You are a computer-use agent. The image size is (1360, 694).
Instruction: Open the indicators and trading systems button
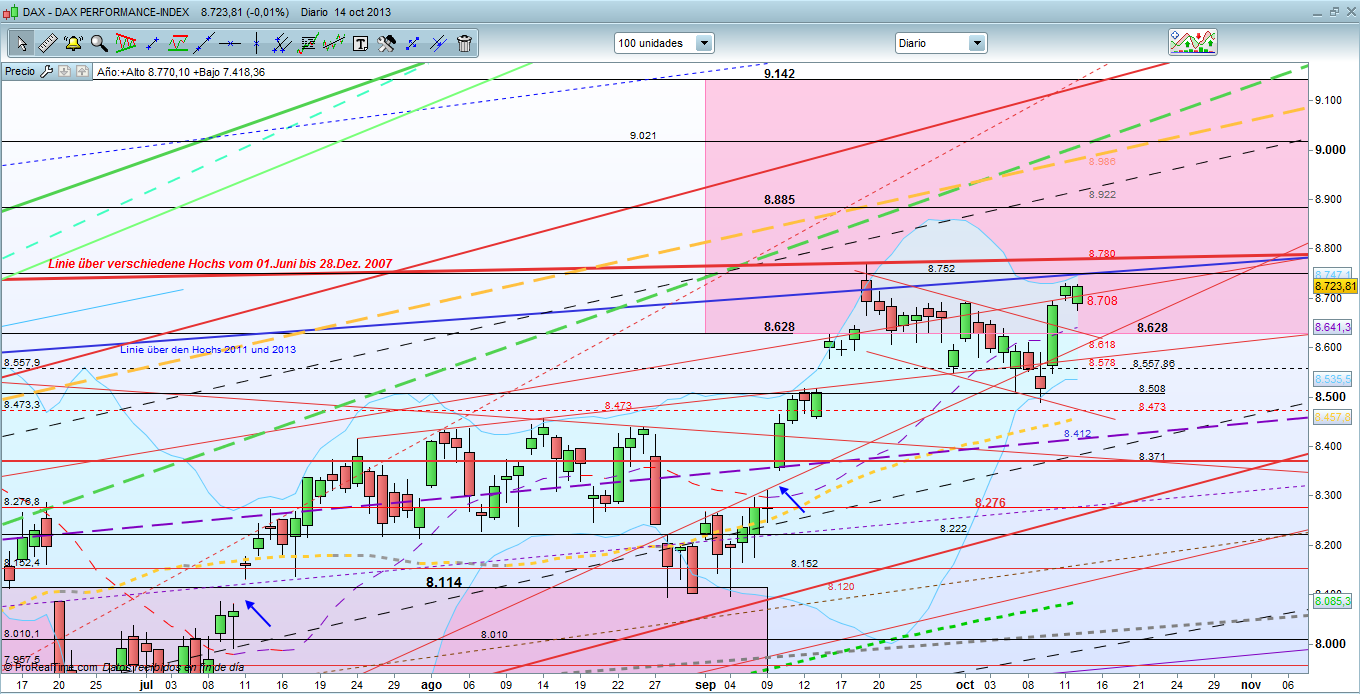pyautogui.click(x=1193, y=42)
